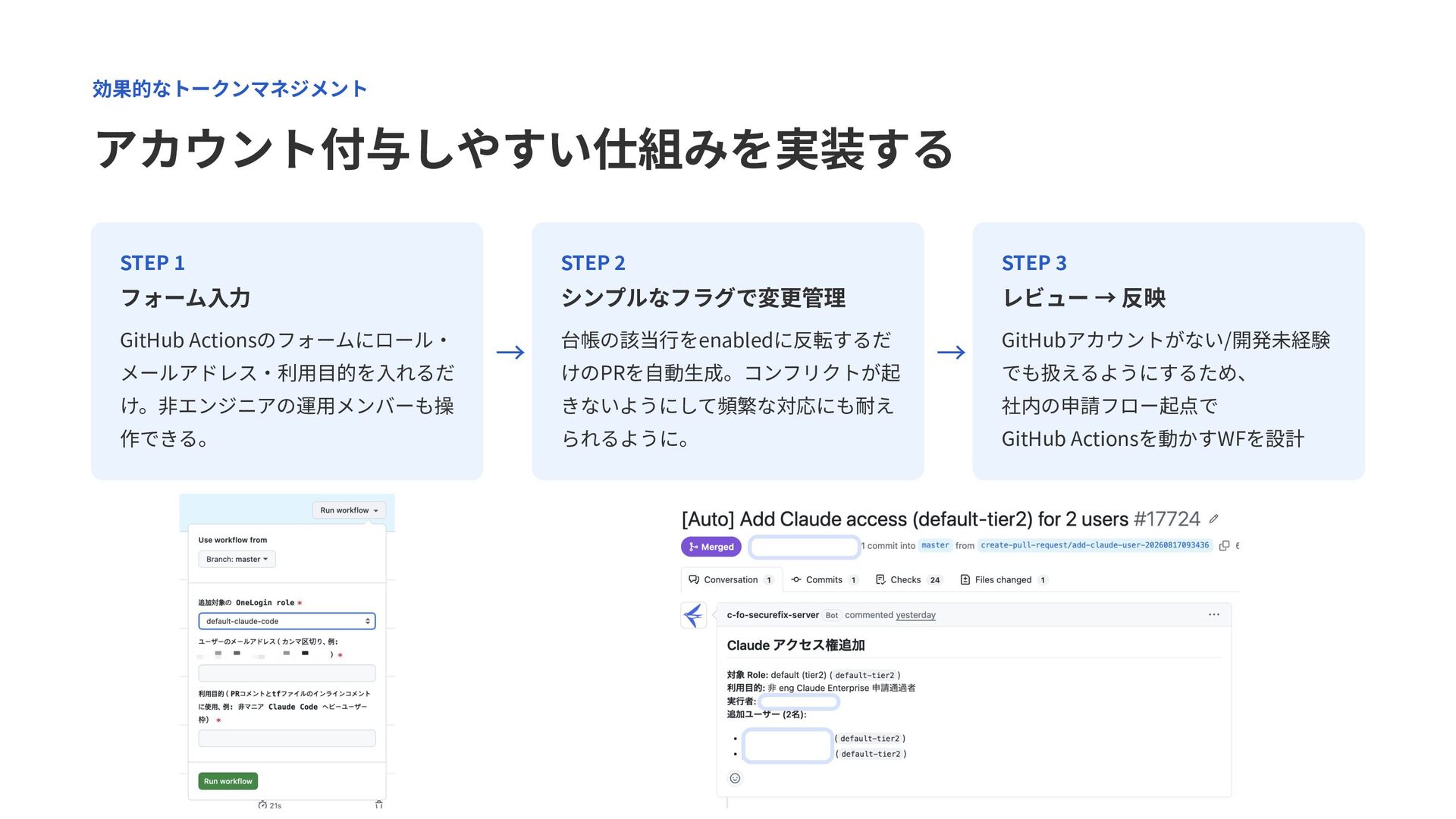
Task: Open the Commits tab
Action: (x=824, y=580)
